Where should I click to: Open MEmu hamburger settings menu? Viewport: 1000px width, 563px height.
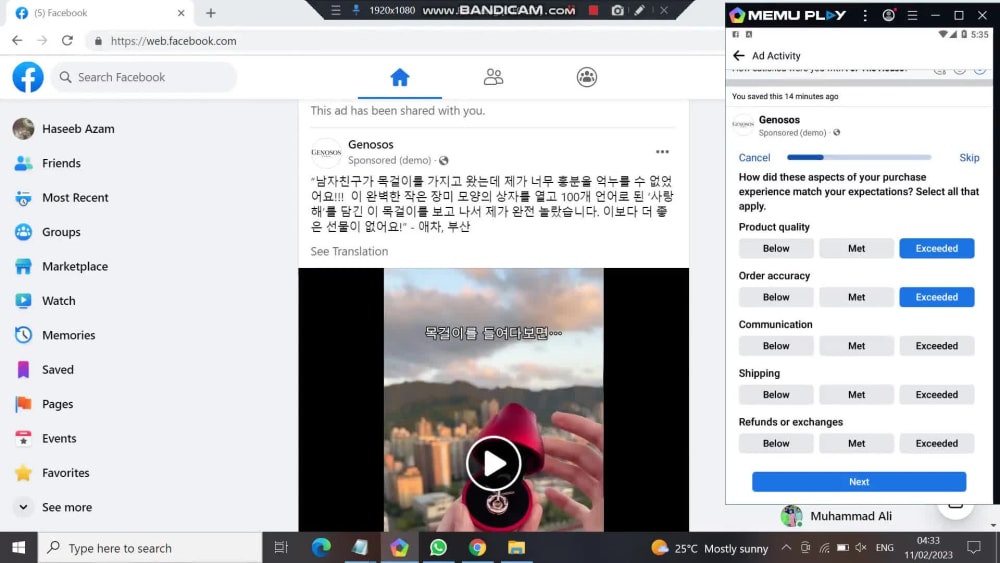(x=913, y=15)
